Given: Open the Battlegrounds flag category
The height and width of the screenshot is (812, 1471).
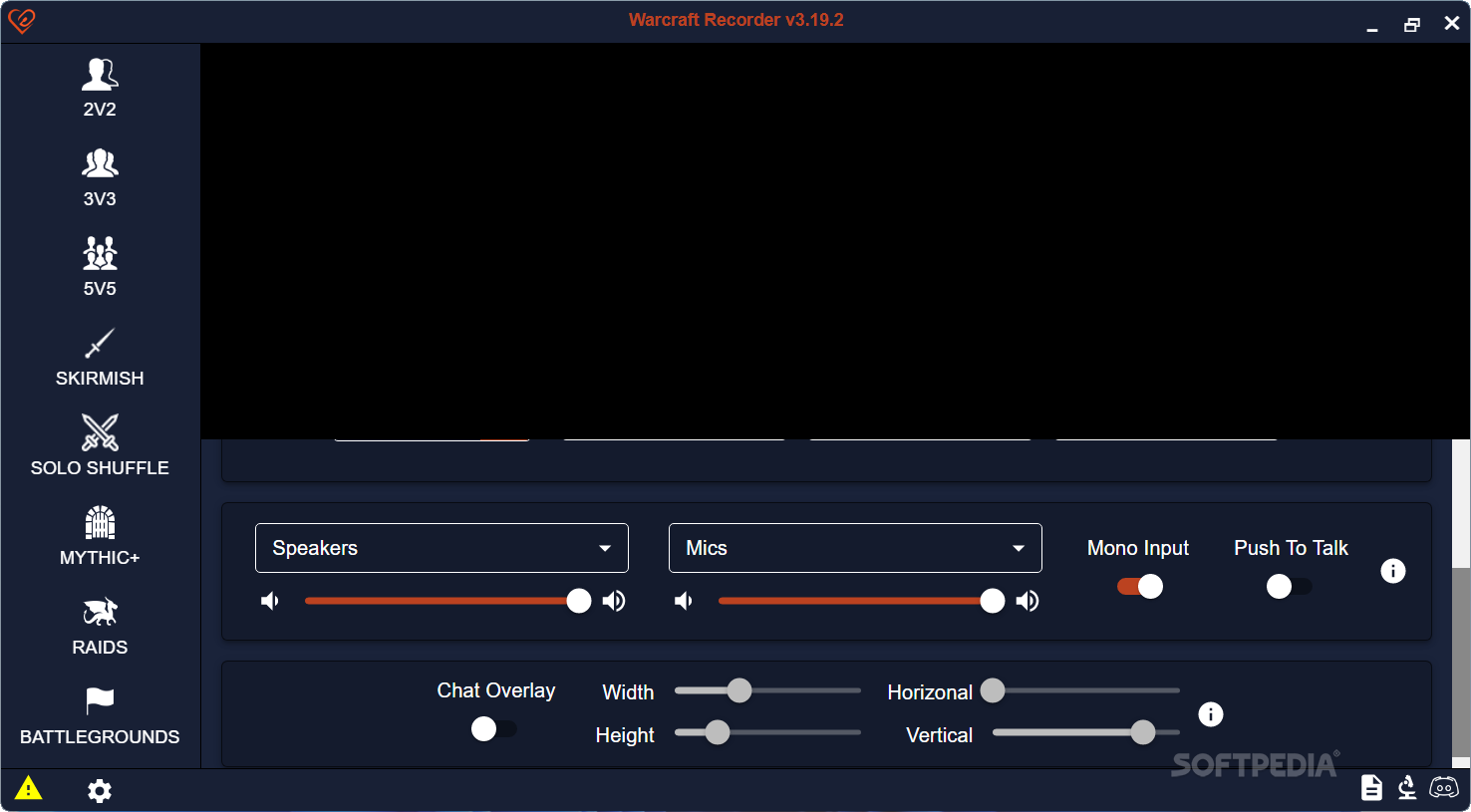Looking at the screenshot, I should (100, 716).
